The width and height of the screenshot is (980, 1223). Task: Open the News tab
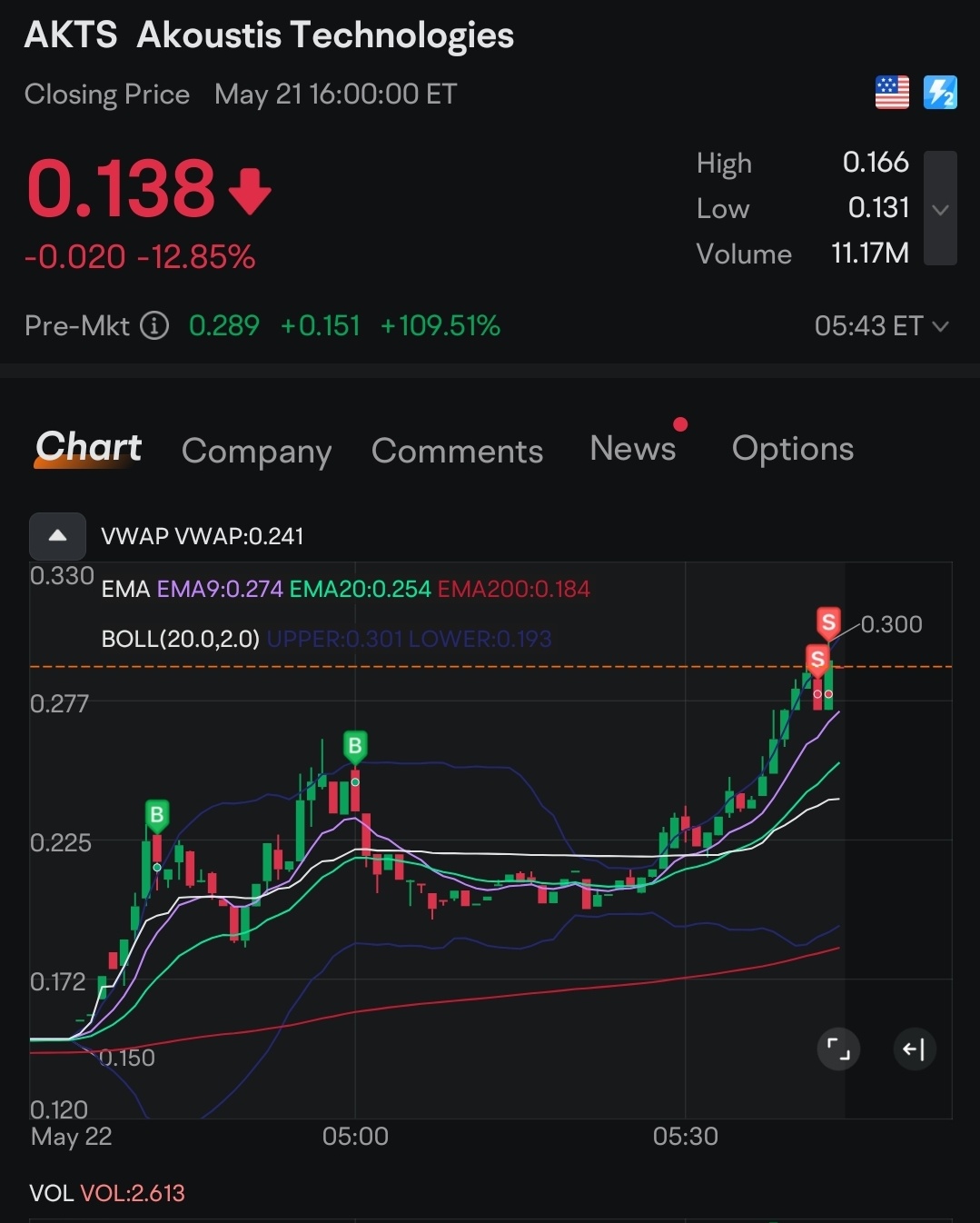point(633,448)
